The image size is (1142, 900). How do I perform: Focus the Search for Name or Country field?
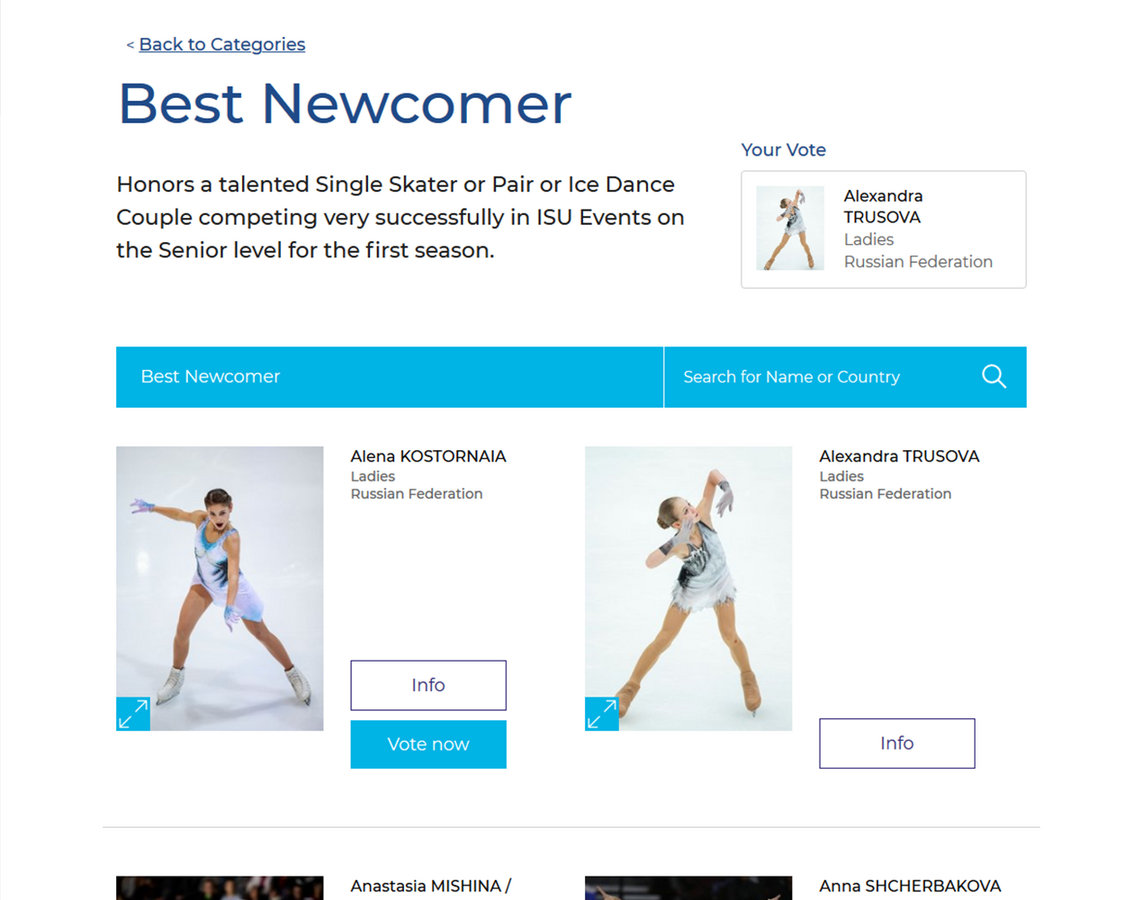click(822, 377)
